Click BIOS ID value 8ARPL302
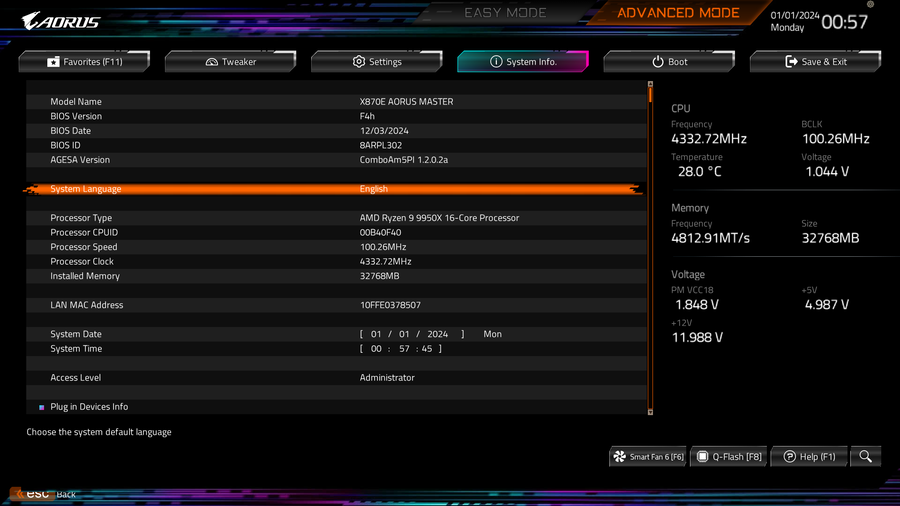 [x=381, y=145]
